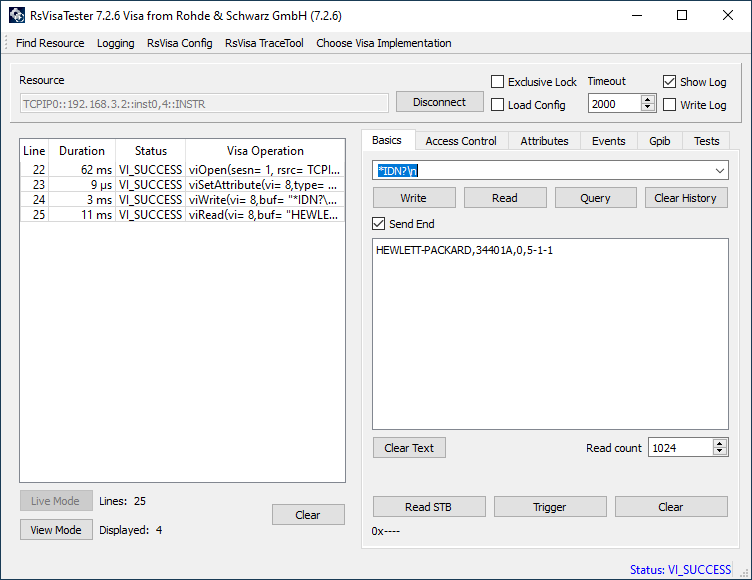
Task: Click the Read button
Action: pos(505,198)
